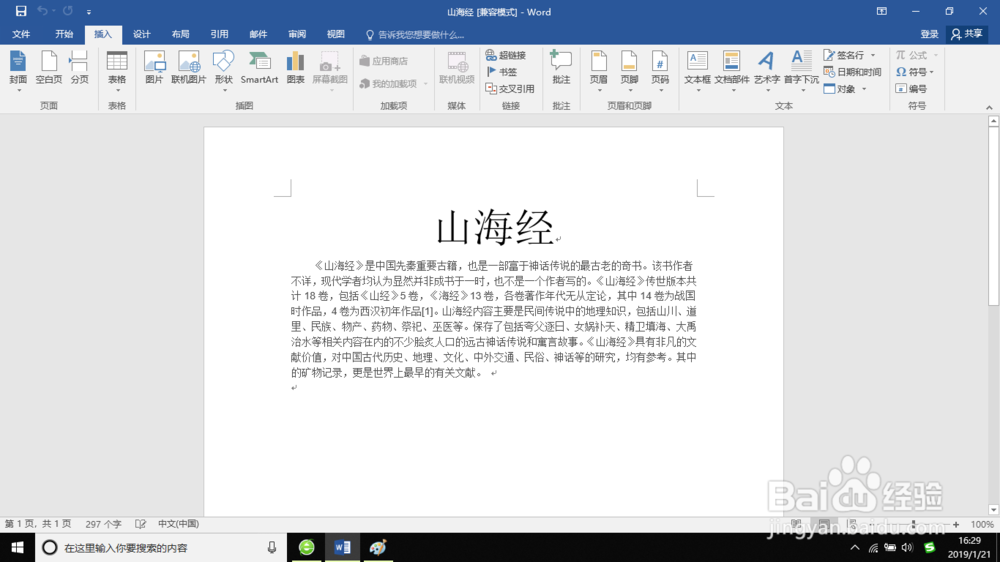1000x562 pixels.
Task: Insert a picture (图片)
Action: 154,69
